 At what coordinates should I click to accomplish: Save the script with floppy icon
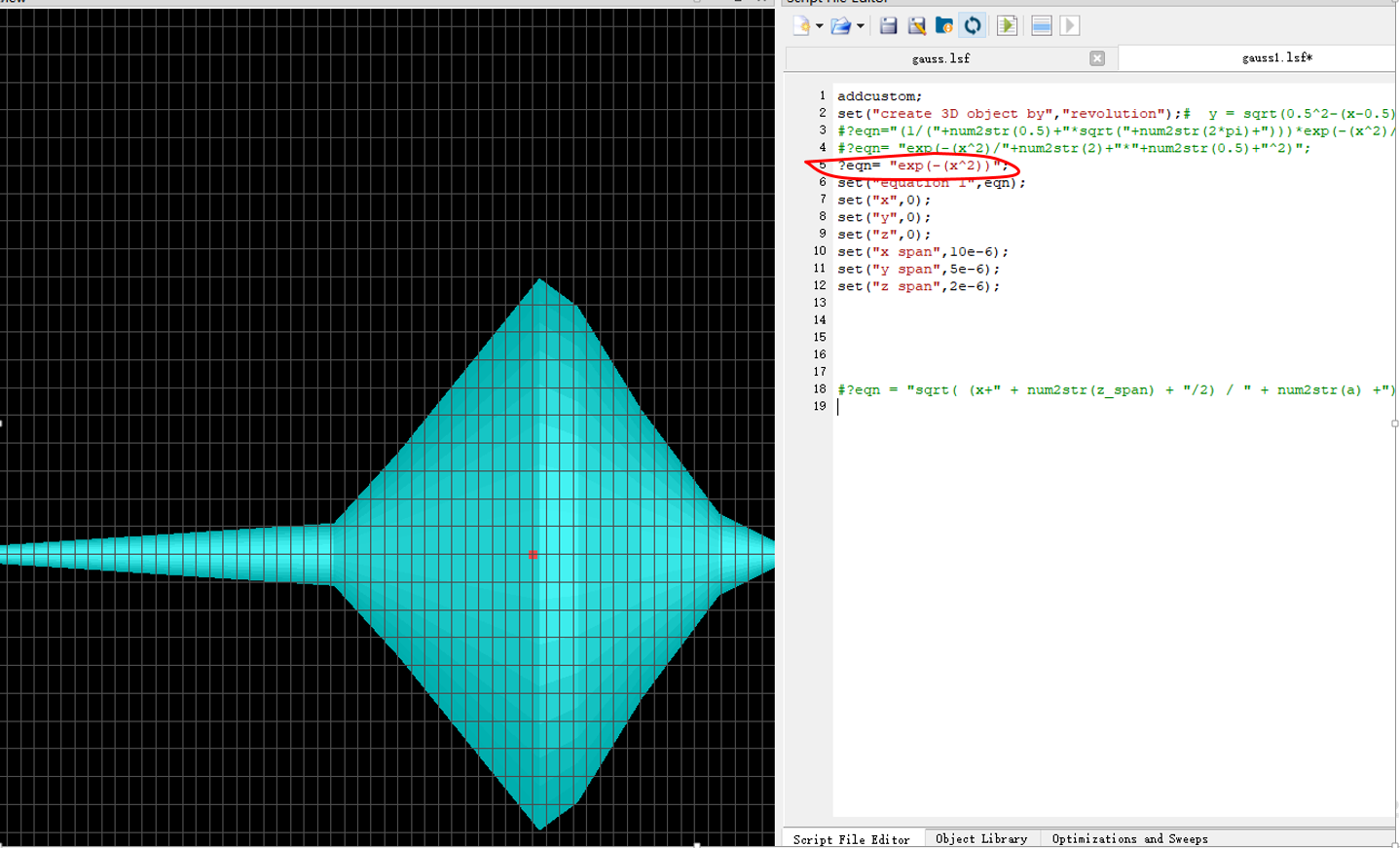pyautogui.click(x=888, y=26)
